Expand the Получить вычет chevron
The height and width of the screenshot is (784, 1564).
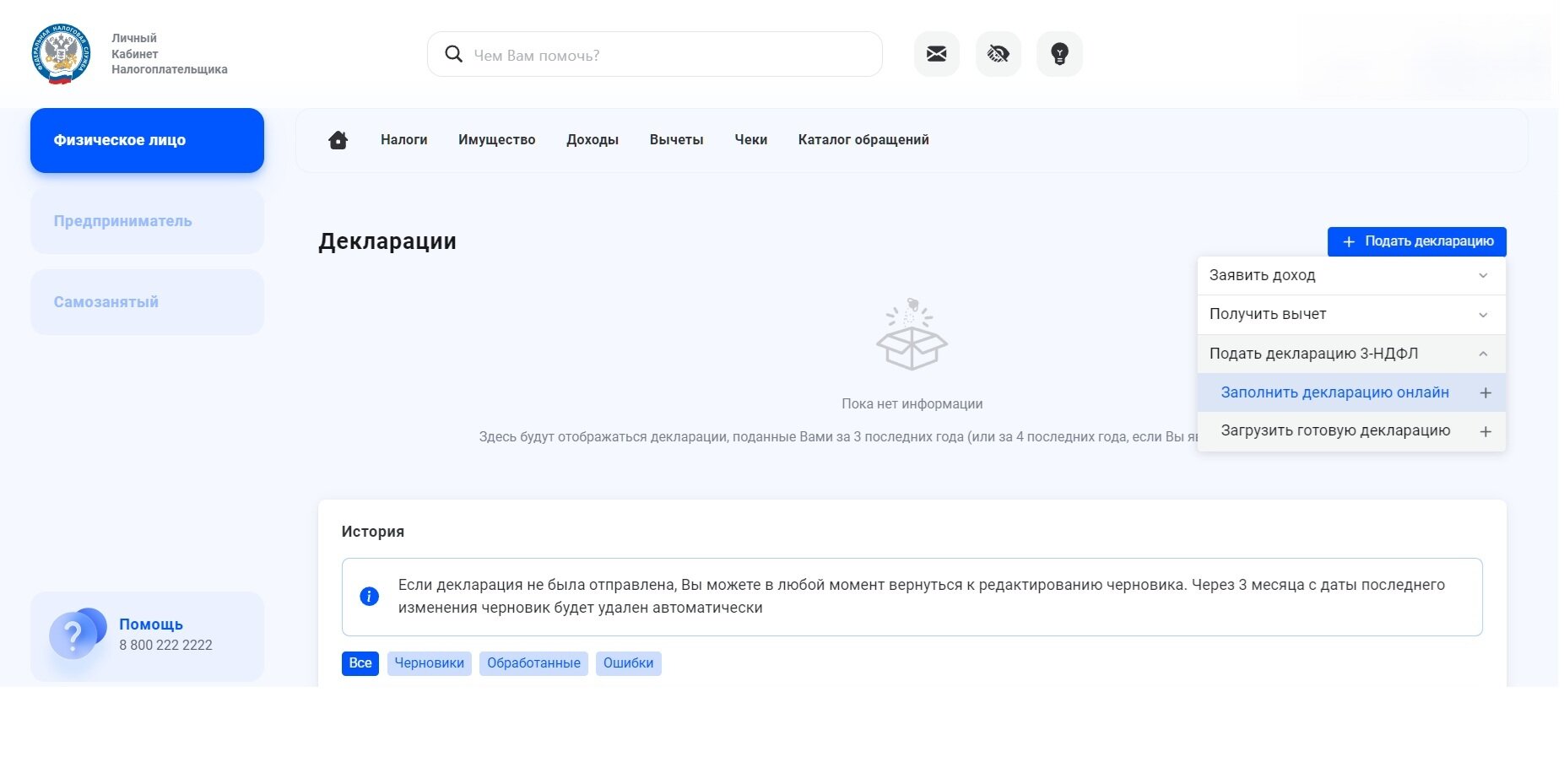[x=1483, y=315]
